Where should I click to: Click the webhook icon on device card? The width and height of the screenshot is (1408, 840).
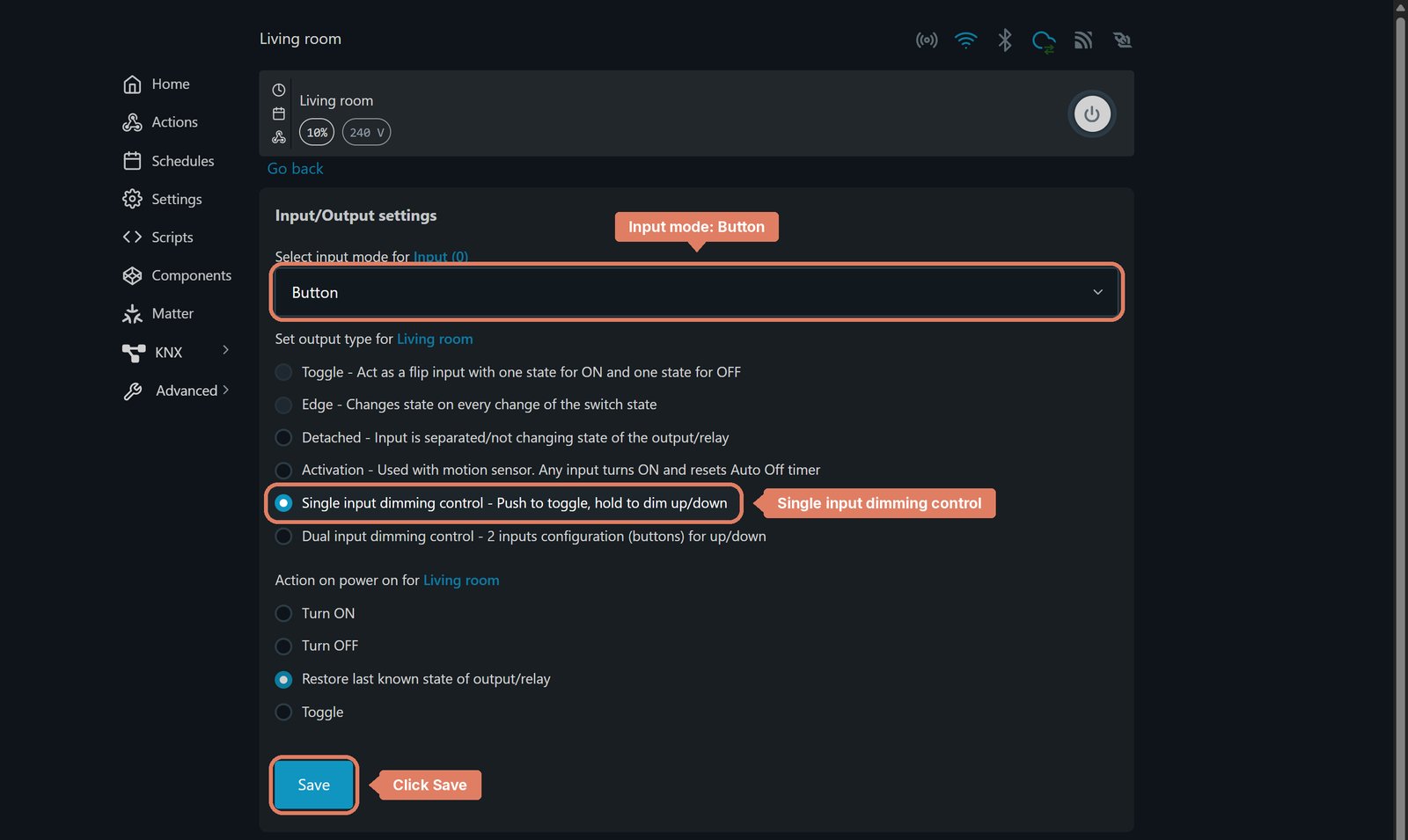point(279,137)
